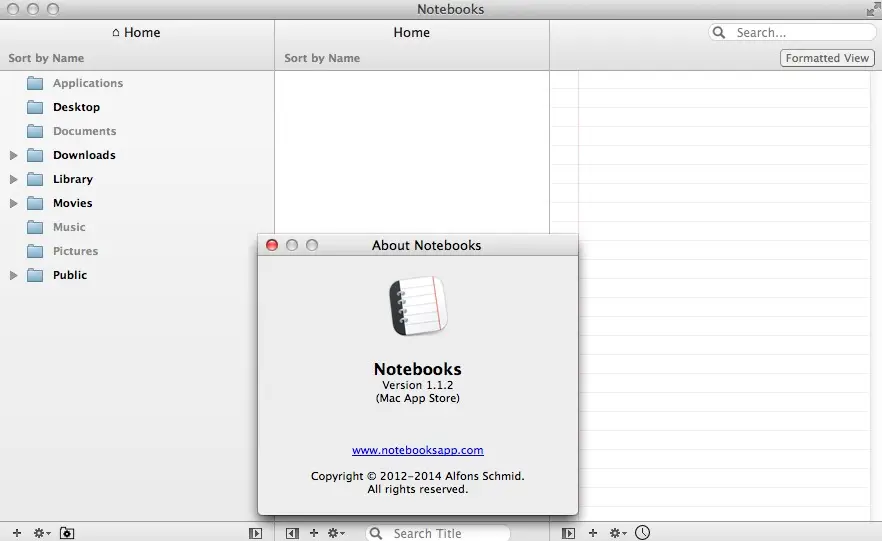Screen dimensions: 882x541
Task: Click the plus button in middle column footer
Action: (314, 533)
